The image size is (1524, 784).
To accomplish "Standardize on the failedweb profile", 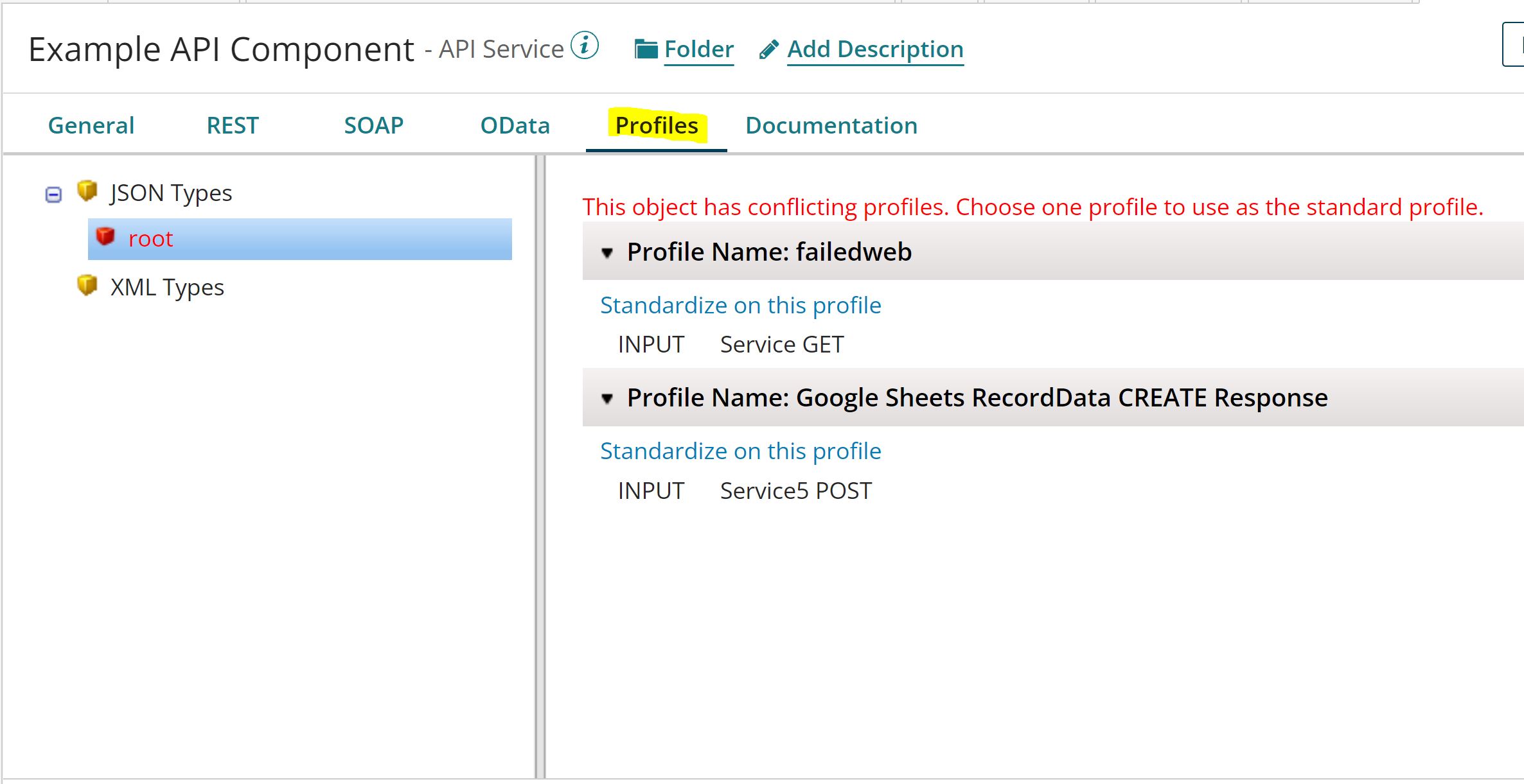I will [740, 305].
